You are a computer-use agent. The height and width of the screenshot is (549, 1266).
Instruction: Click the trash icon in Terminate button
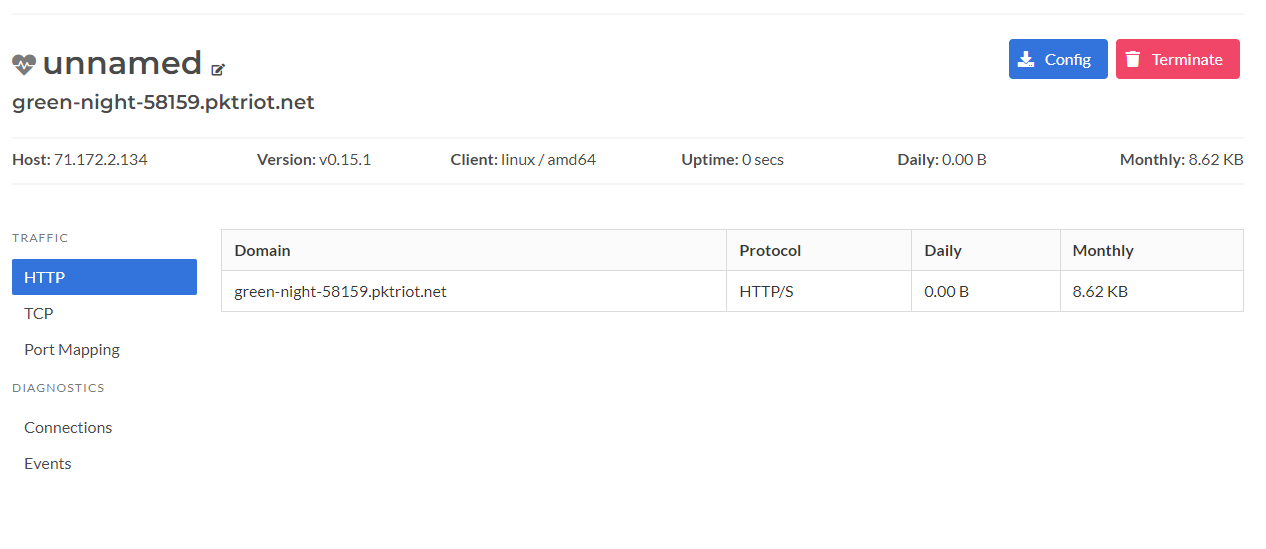[1133, 59]
